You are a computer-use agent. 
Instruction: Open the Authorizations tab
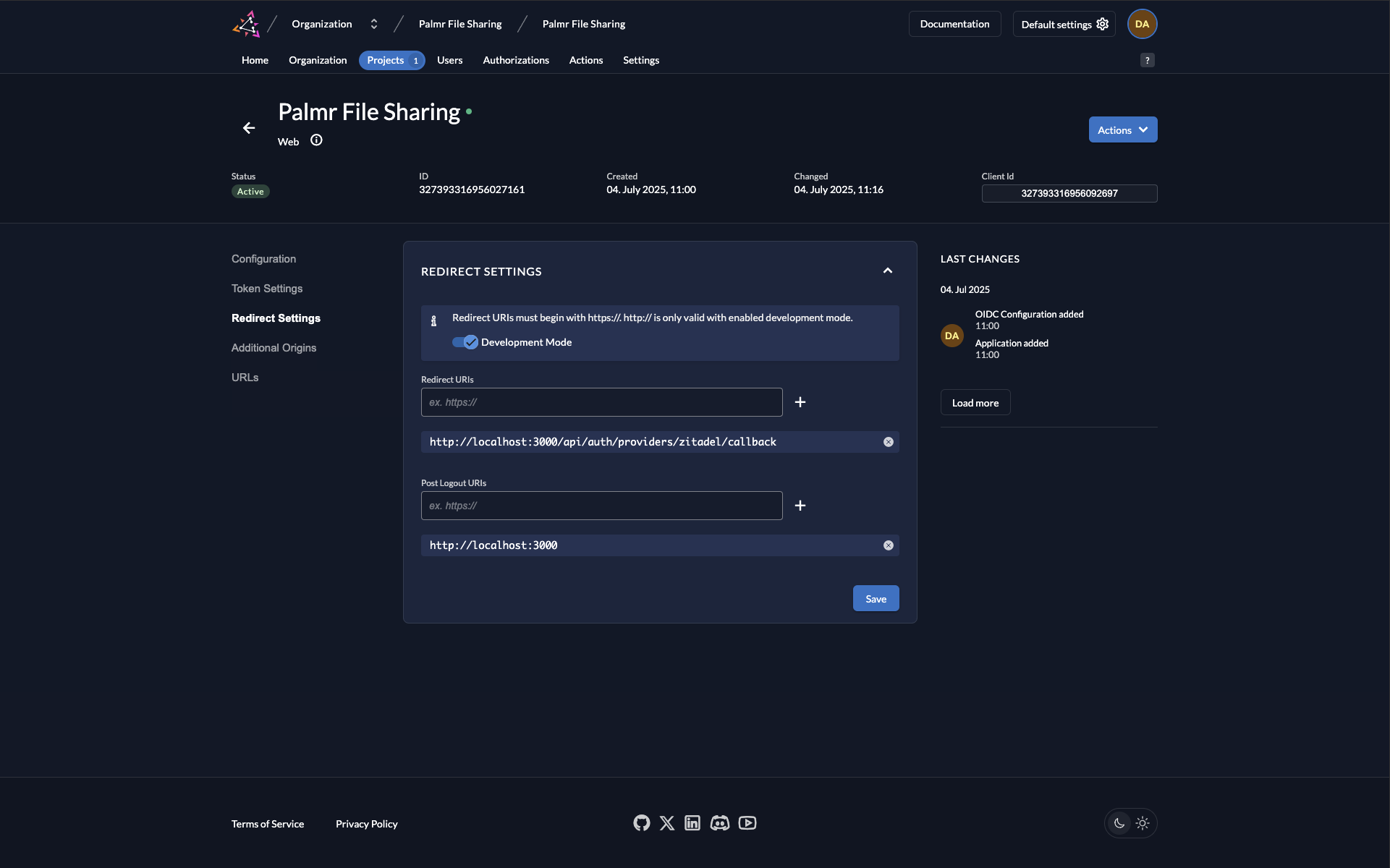pos(516,60)
